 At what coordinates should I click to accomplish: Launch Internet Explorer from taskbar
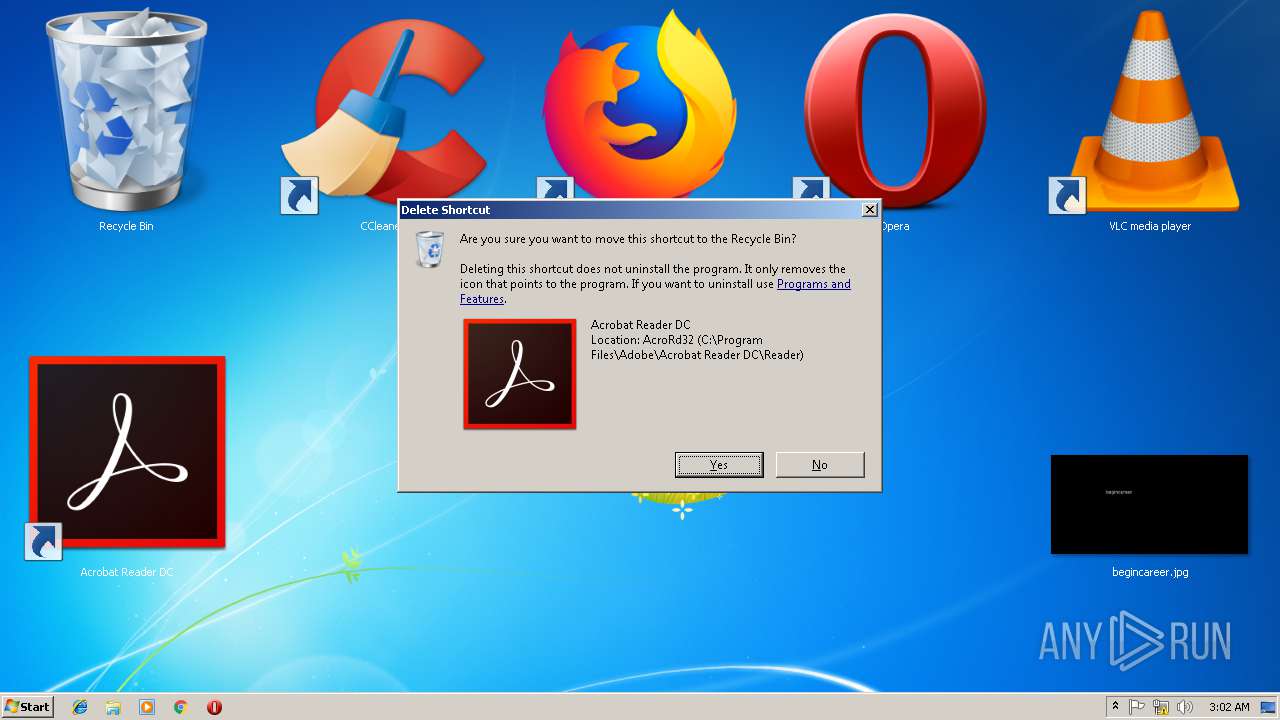(x=80, y=707)
